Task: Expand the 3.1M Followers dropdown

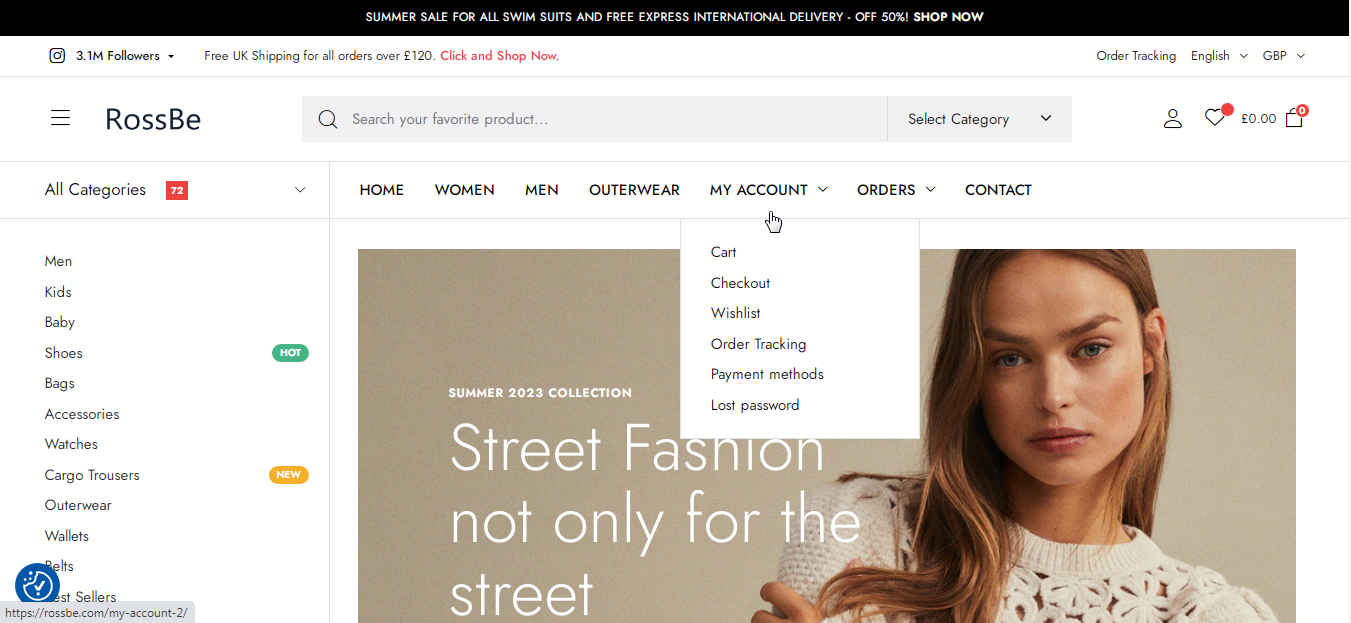Action: (125, 56)
